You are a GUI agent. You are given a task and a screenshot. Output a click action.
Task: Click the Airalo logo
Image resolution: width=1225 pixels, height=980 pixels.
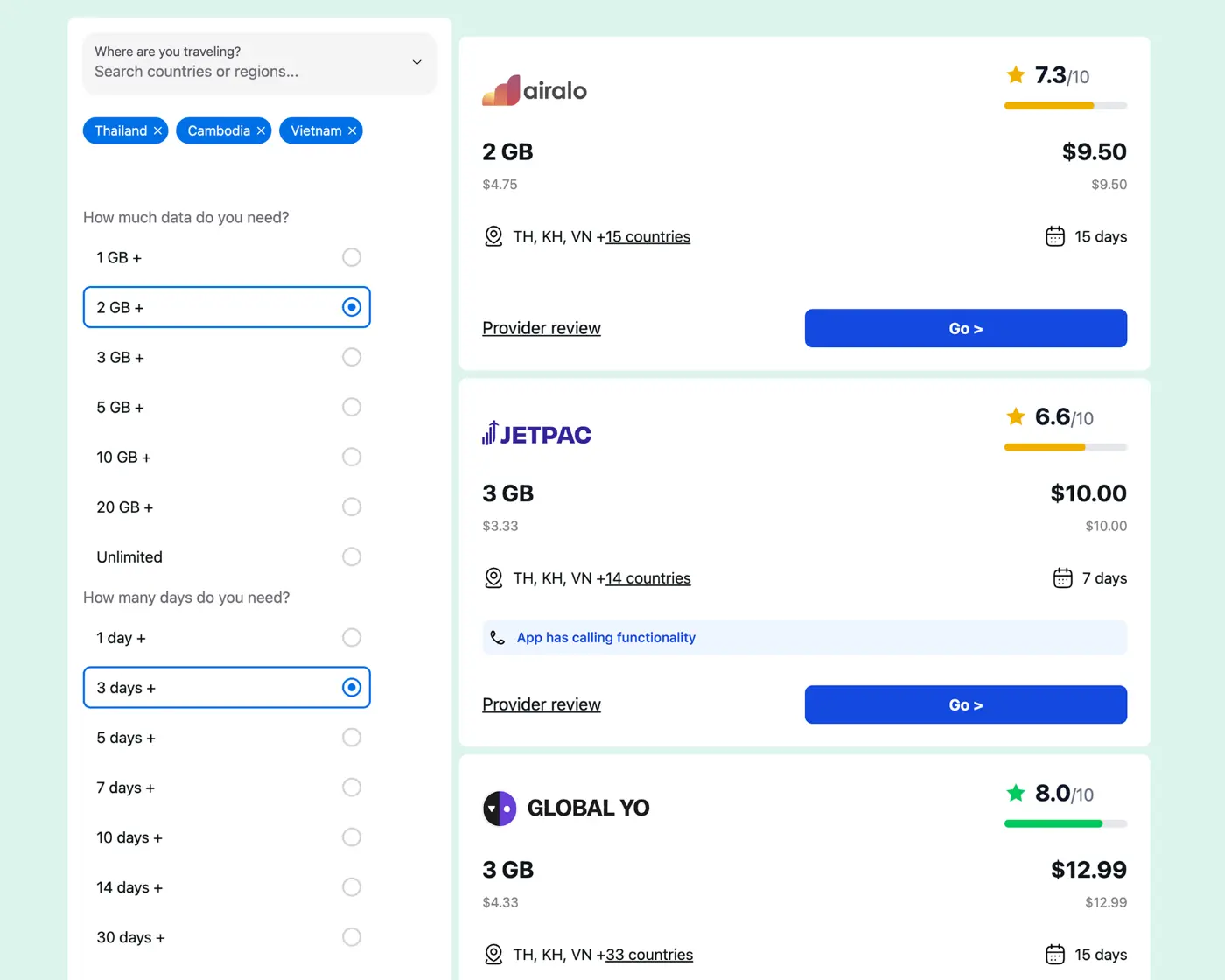tap(535, 90)
